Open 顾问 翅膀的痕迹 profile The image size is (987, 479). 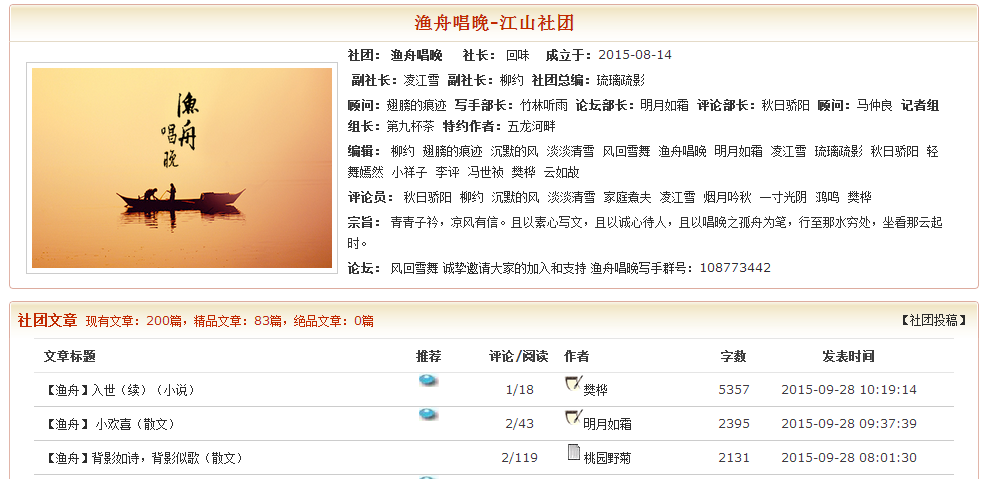point(416,106)
